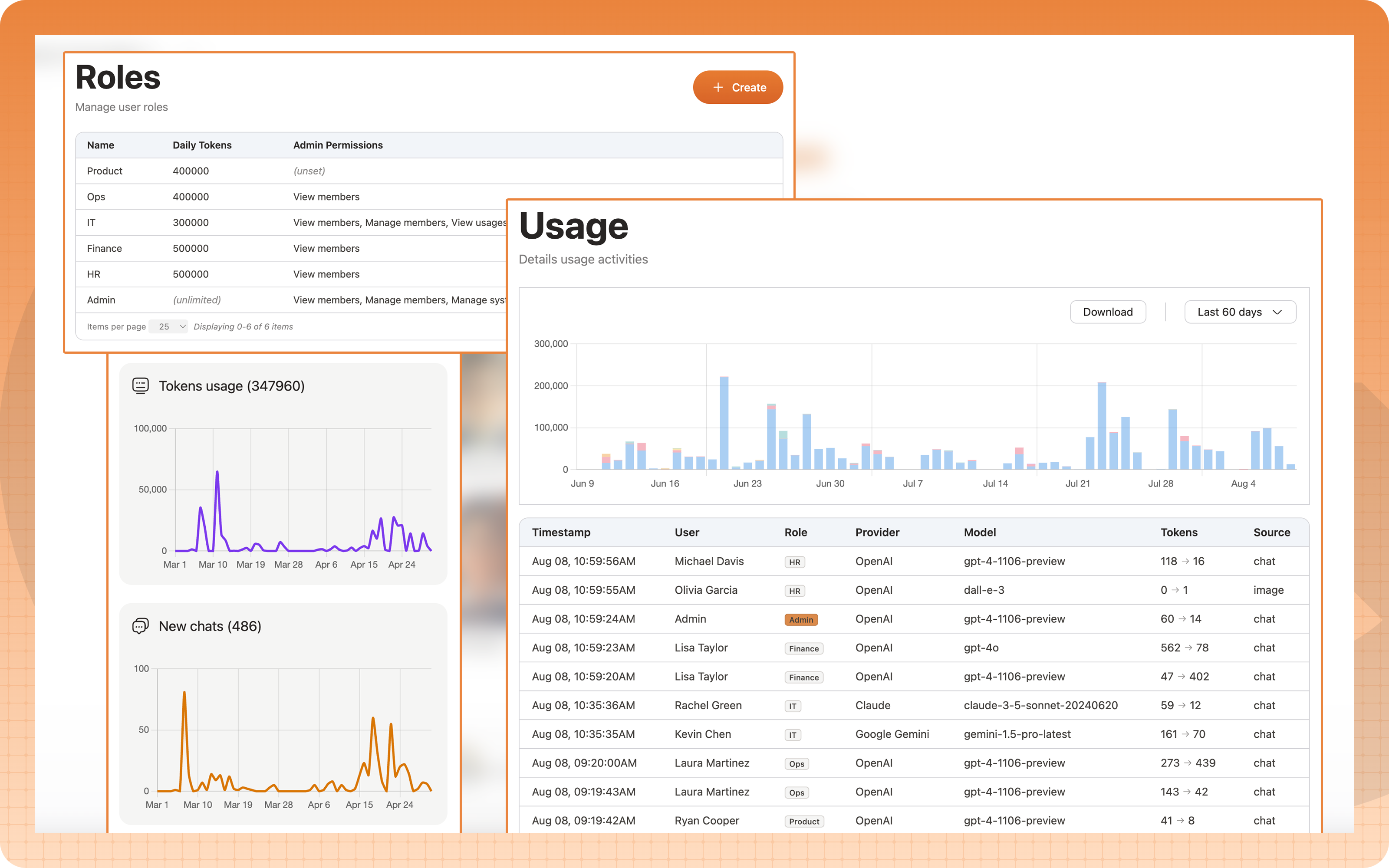Click the Tokens column header

tap(1178, 532)
